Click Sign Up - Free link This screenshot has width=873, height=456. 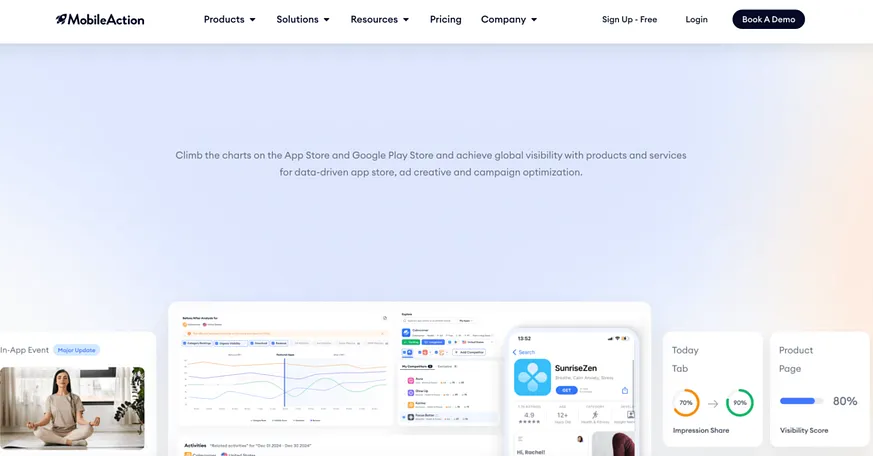coord(629,19)
